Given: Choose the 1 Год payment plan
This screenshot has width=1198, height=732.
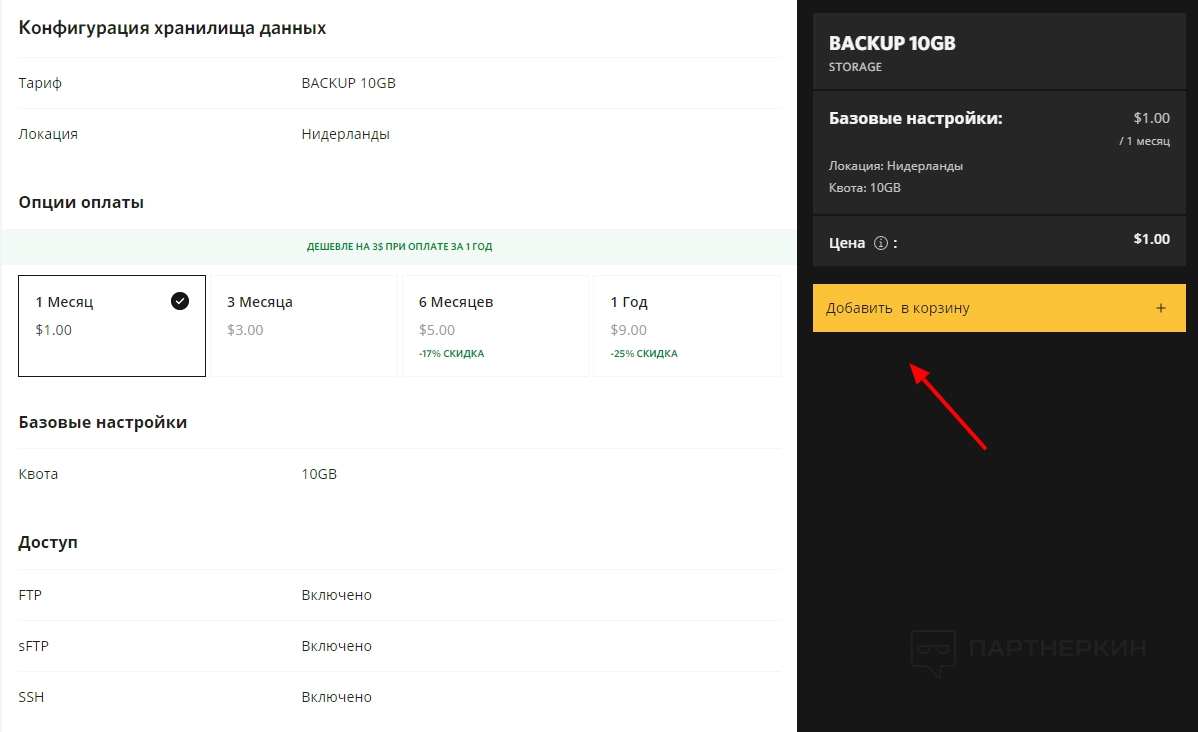Looking at the screenshot, I should point(686,326).
